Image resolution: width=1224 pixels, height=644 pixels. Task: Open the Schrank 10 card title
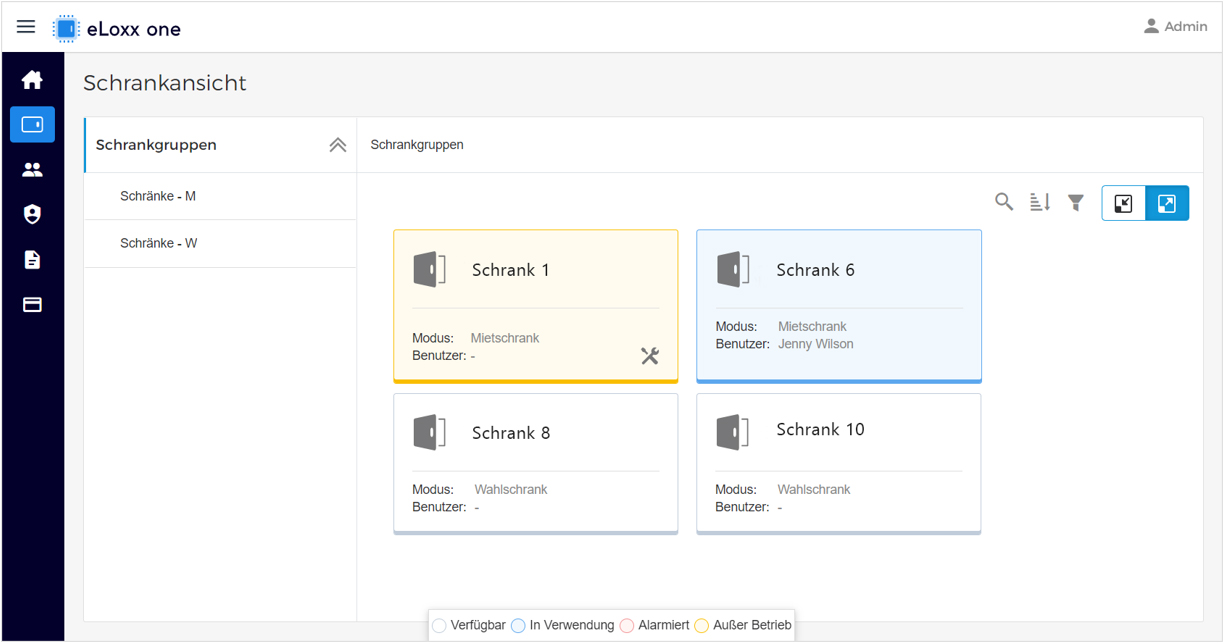tap(821, 429)
